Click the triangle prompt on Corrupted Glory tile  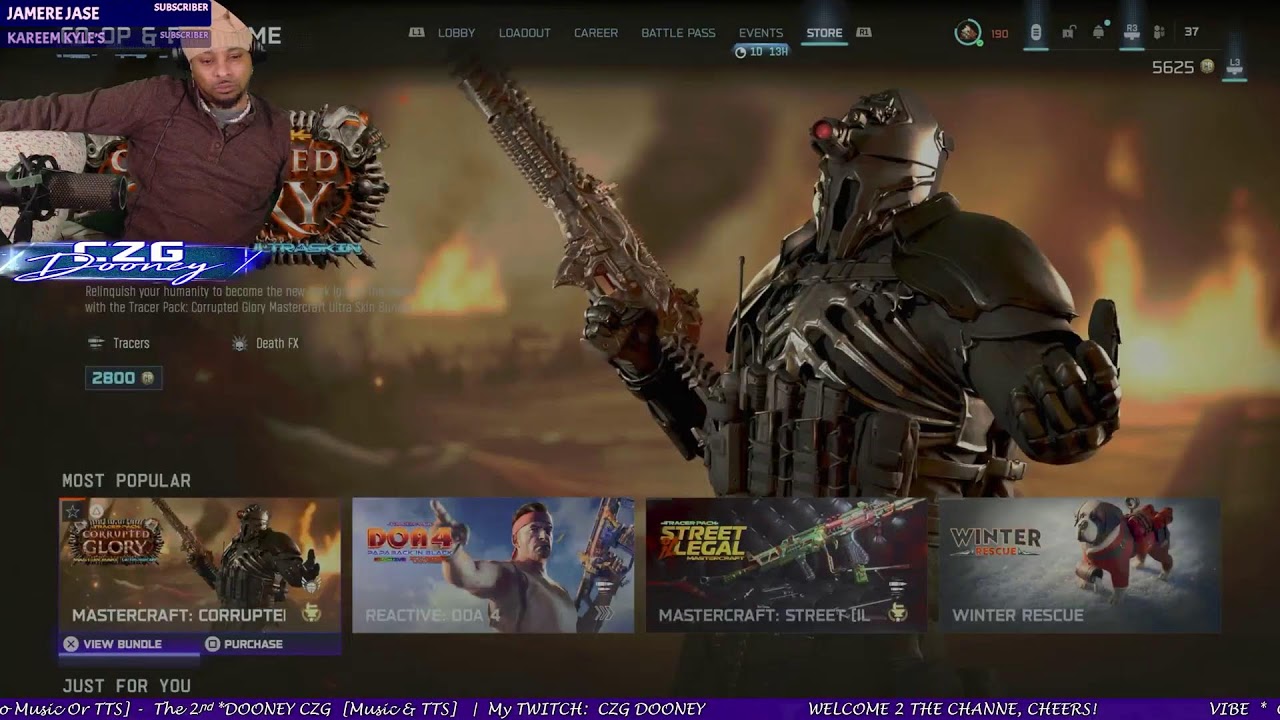click(96, 511)
